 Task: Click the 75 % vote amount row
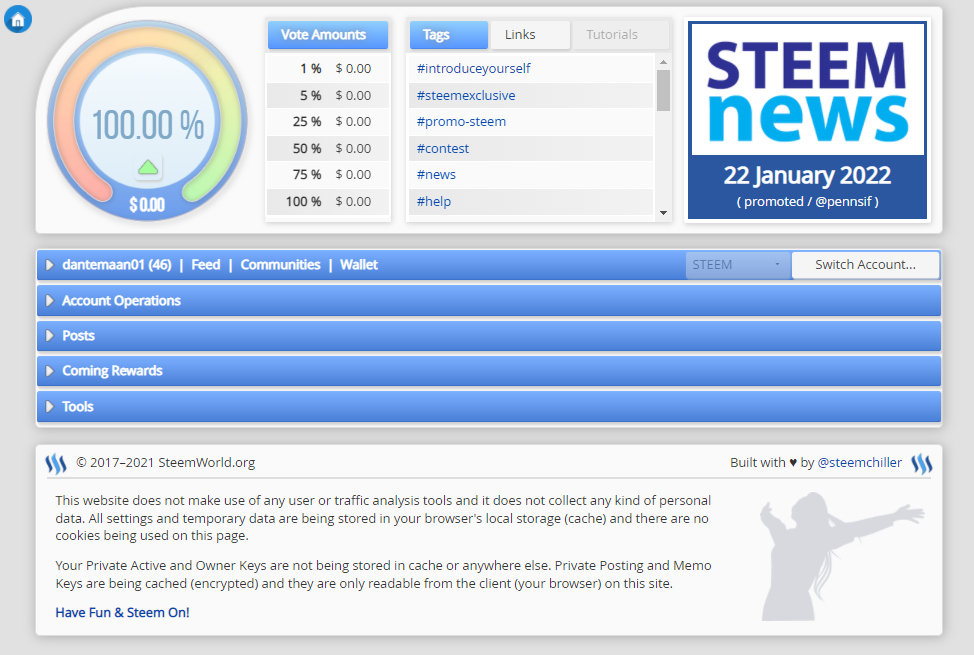point(328,175)
